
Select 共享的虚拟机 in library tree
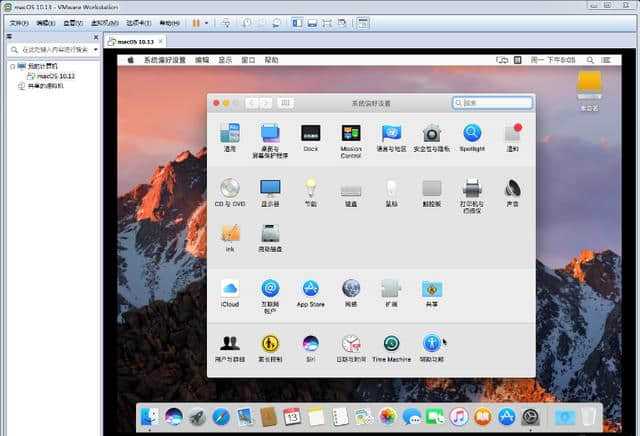click(x=41, y=86)
